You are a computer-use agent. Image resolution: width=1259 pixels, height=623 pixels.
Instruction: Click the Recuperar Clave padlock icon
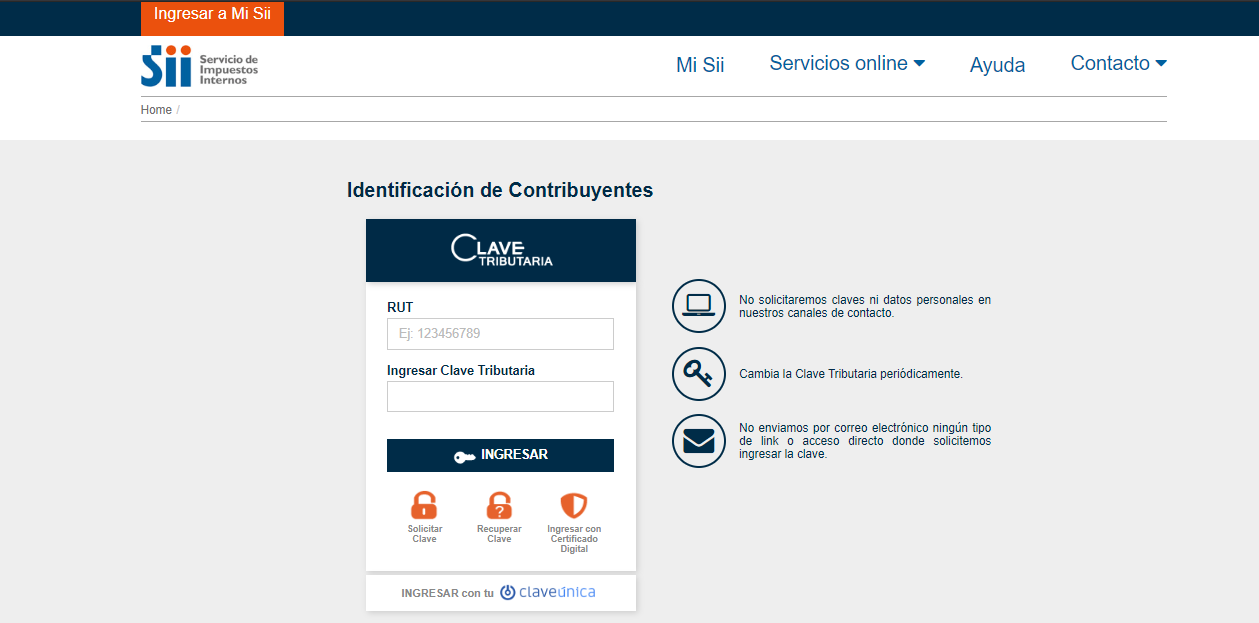point(499,505)
